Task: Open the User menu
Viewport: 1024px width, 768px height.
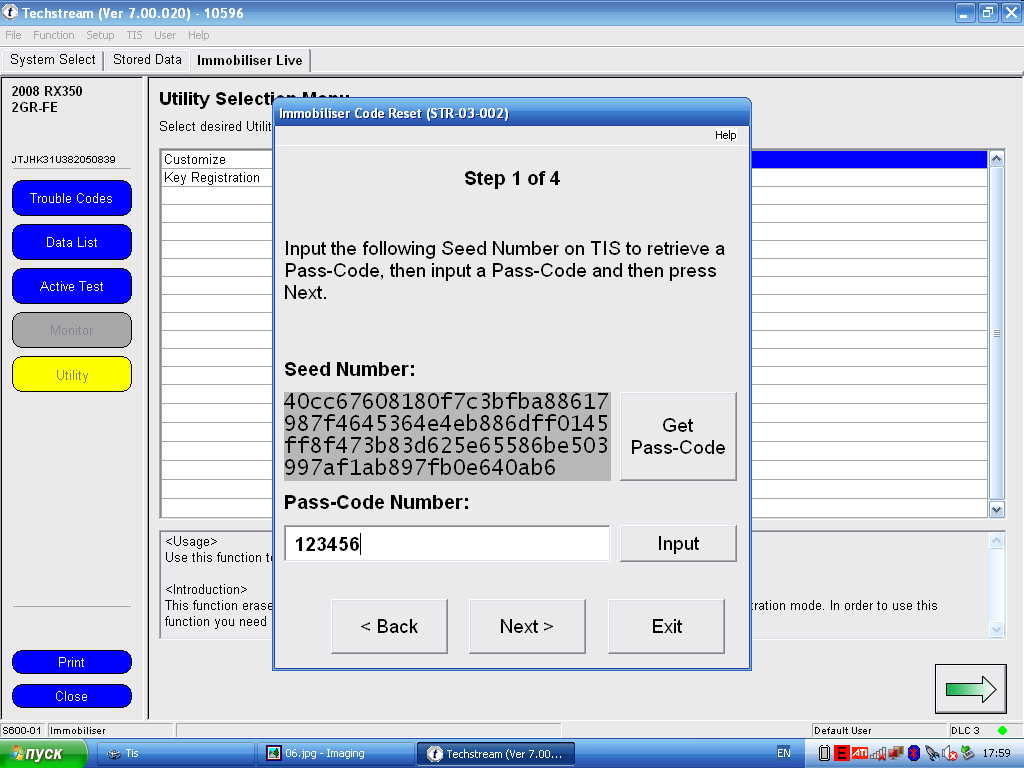Action: pyautogui.click(x=165, y=35)
